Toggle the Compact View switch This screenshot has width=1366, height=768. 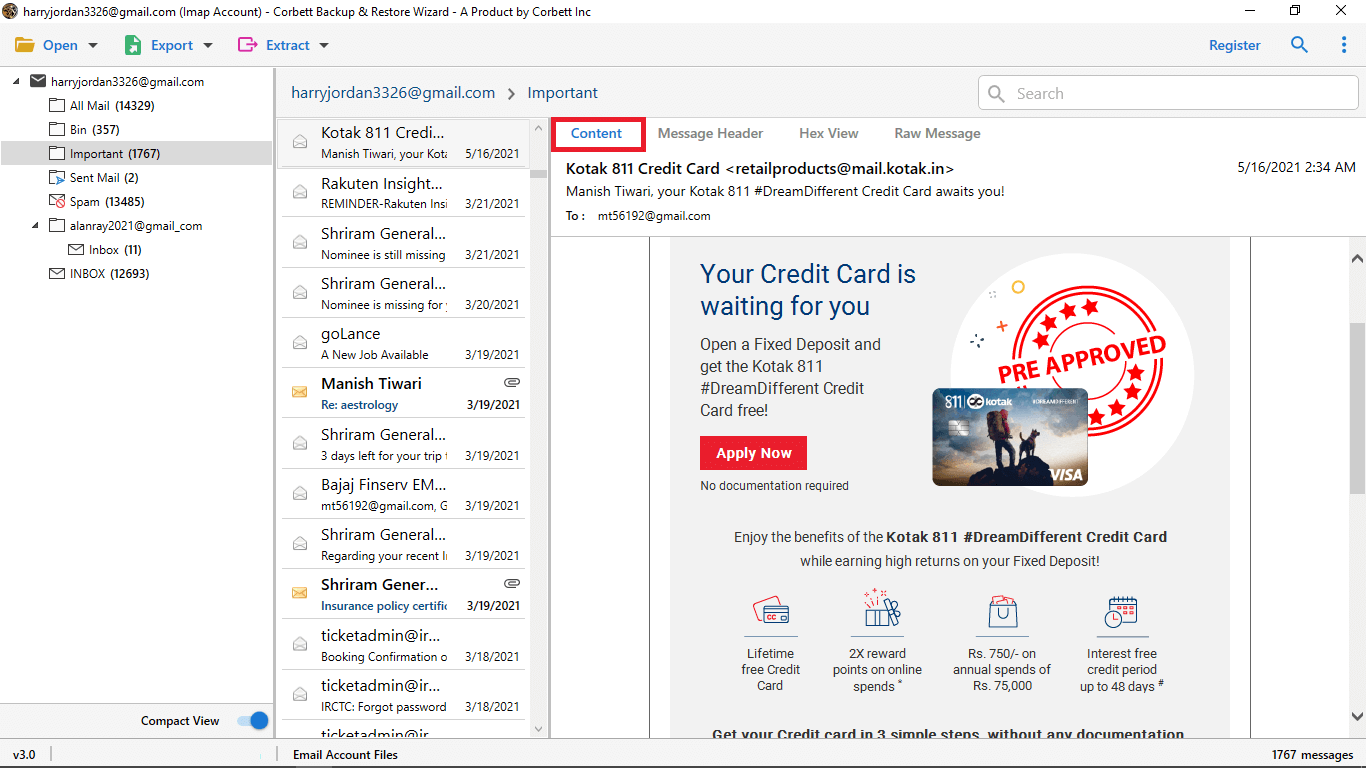coord(252,721)
